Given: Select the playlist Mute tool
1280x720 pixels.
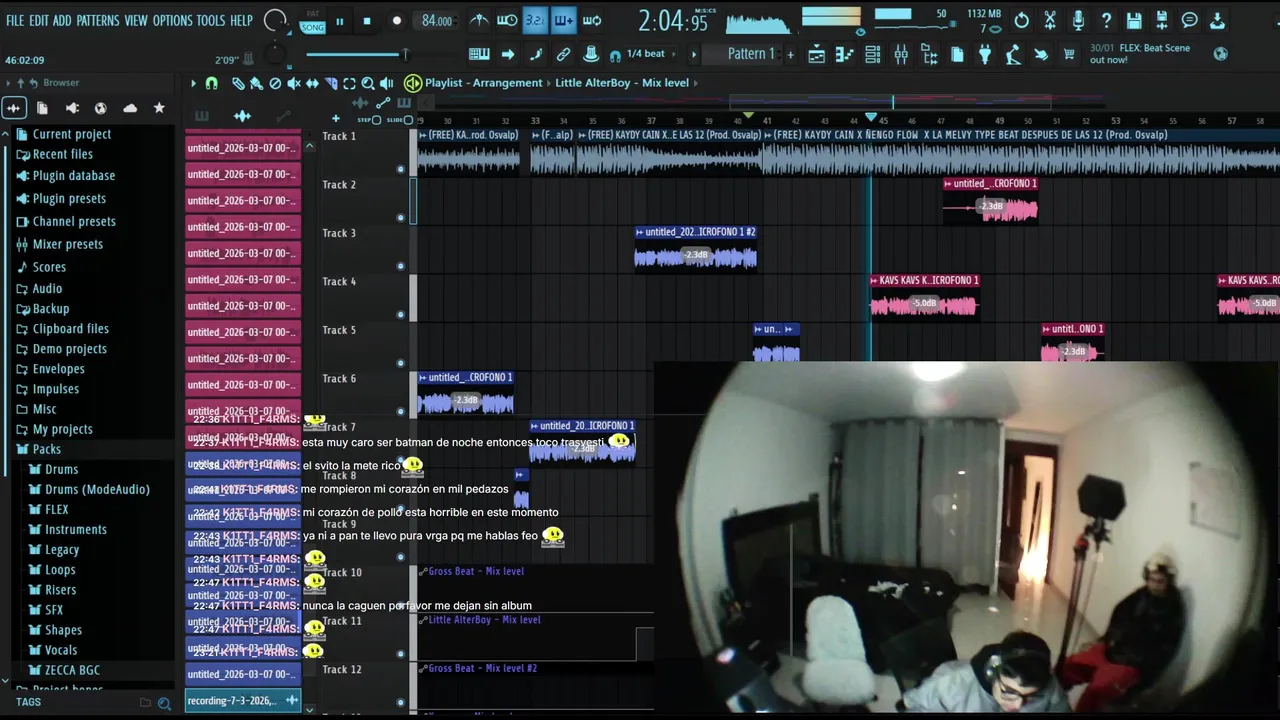Looking at the screenshot, I should click(x=294, y=84).
